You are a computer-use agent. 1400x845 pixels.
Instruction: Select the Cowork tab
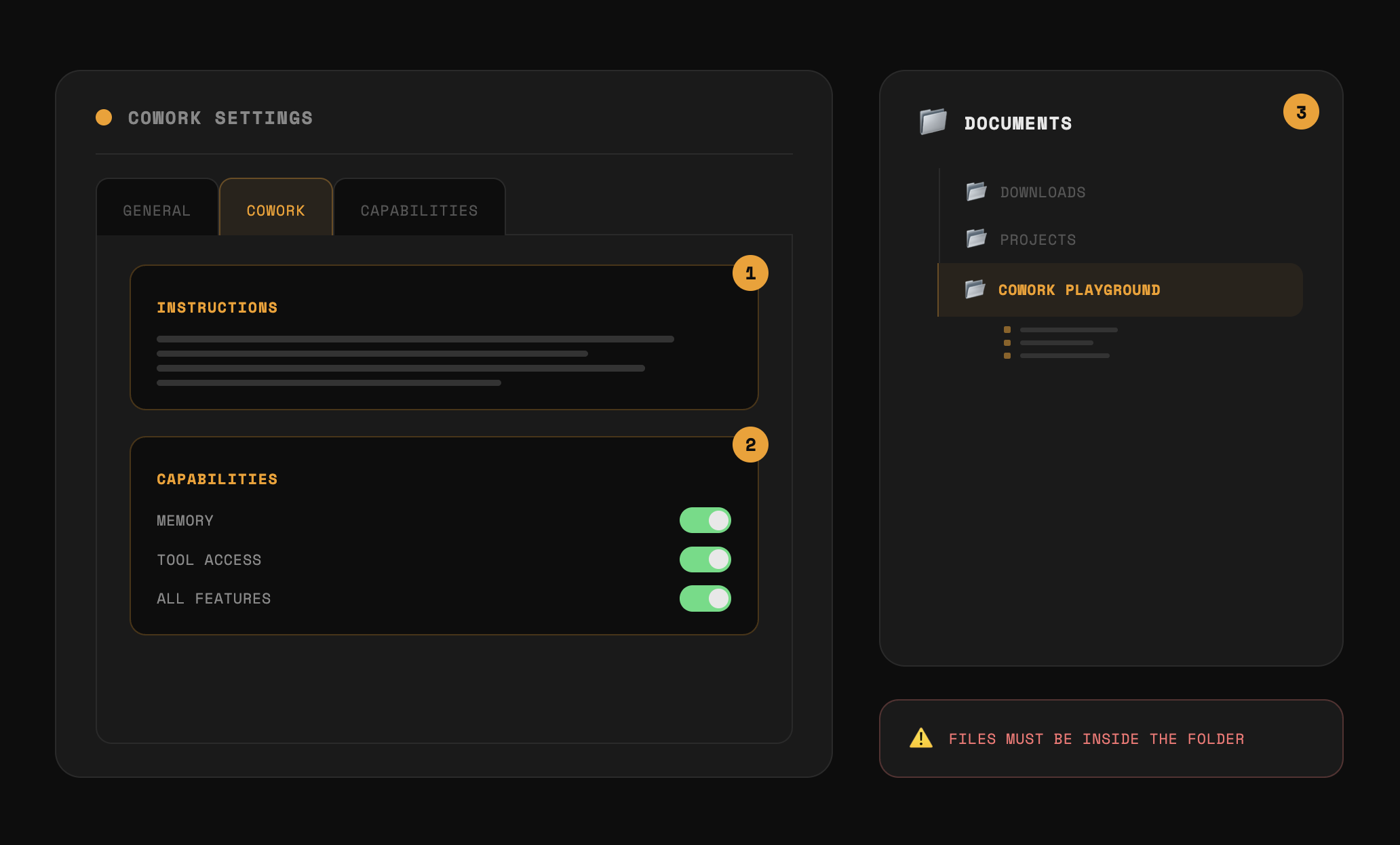[x=275, y=210]
